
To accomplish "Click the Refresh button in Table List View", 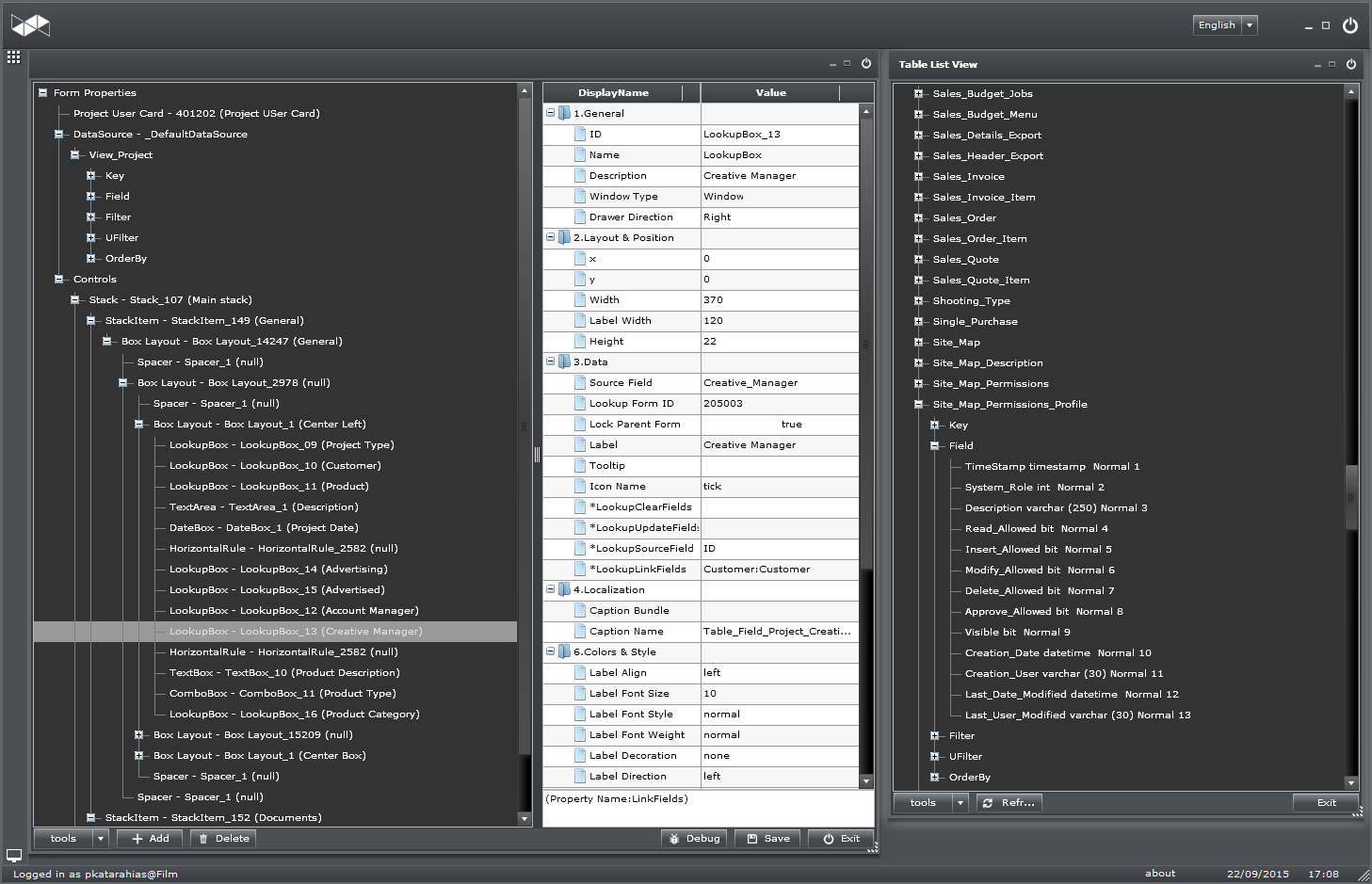I will 1008,803.
